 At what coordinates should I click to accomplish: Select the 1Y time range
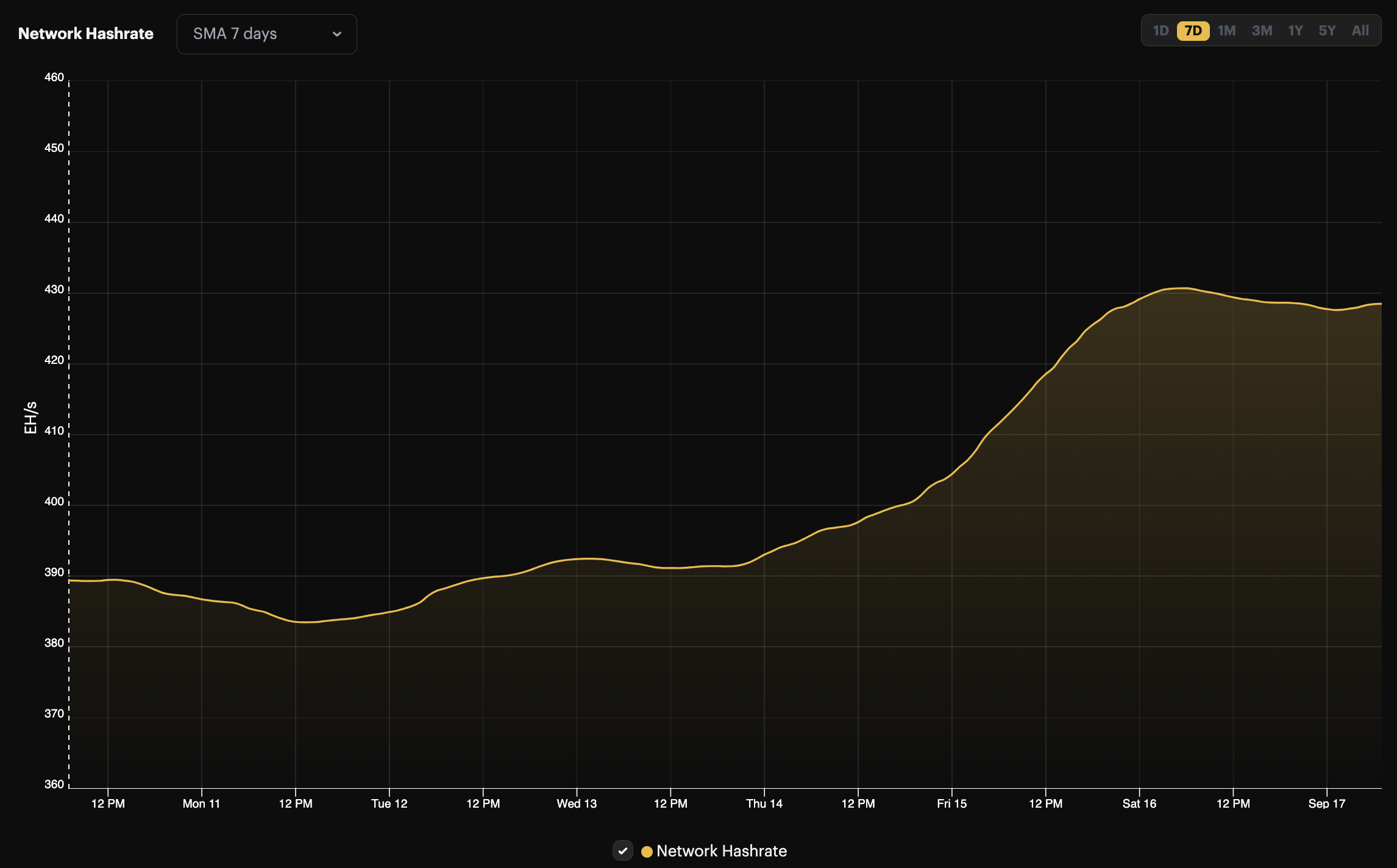point(1295,30)
